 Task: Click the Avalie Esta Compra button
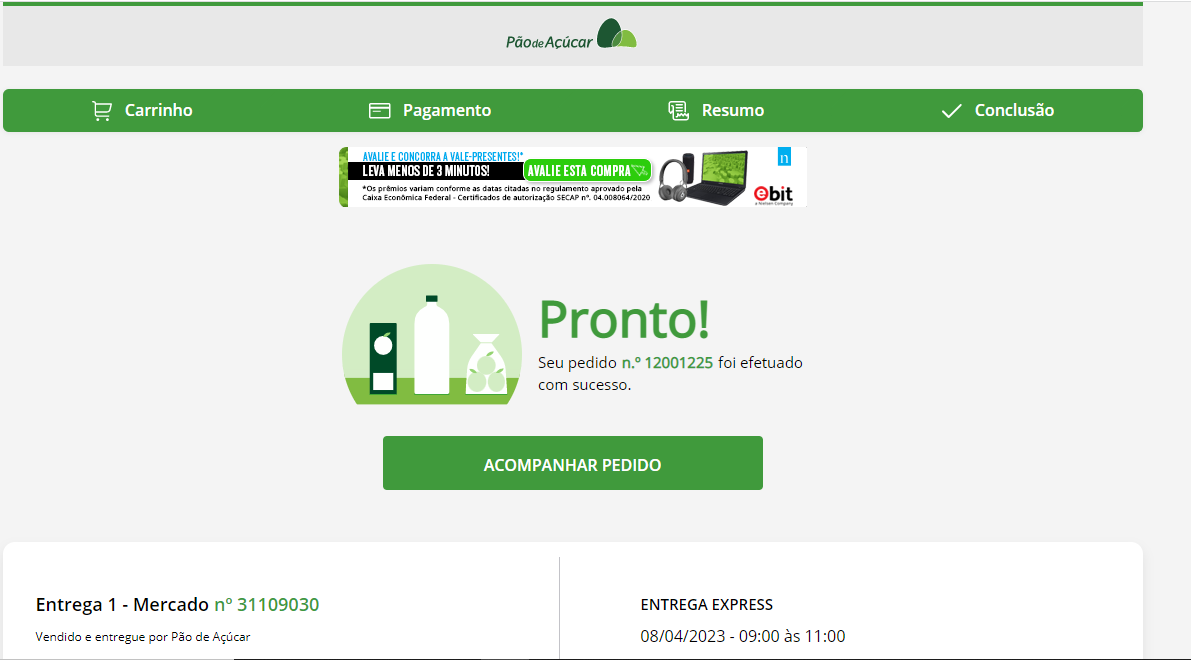pos(587,171)
